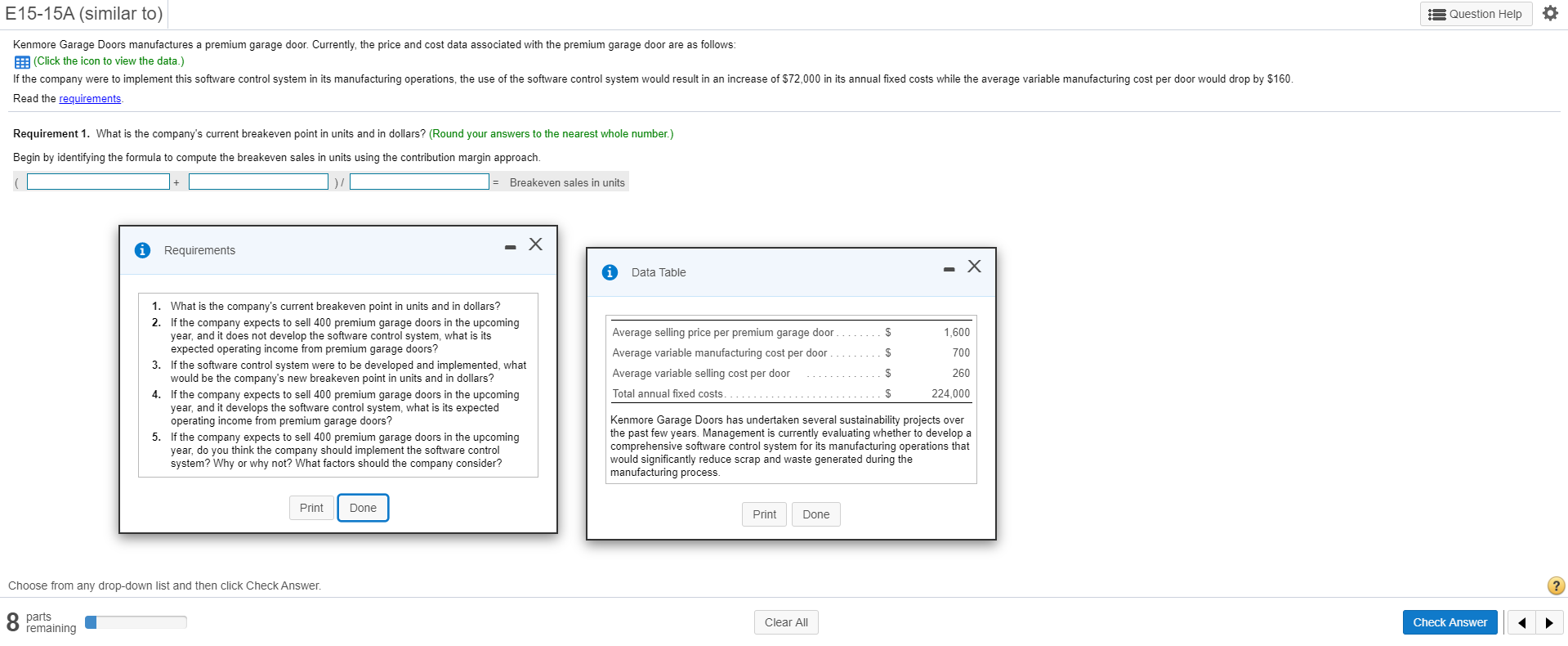
Task: Close the Data Table dialog
Action: coord(974,267)
